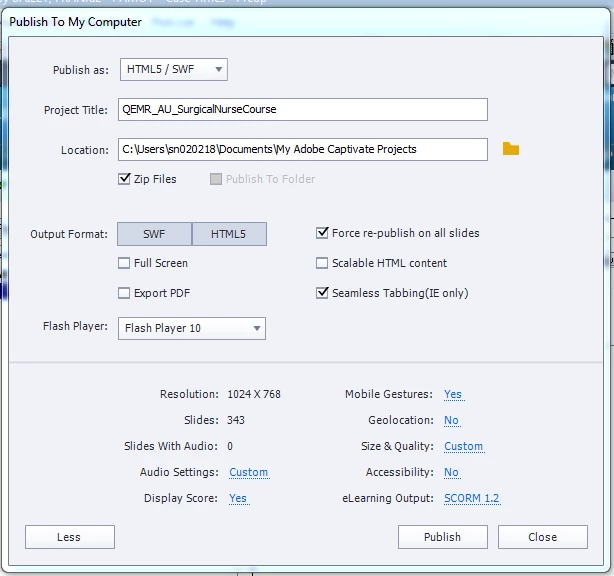Open Mobile Gestures Yes link
Viewport: 614px width, 576px height.
(453, 394)
